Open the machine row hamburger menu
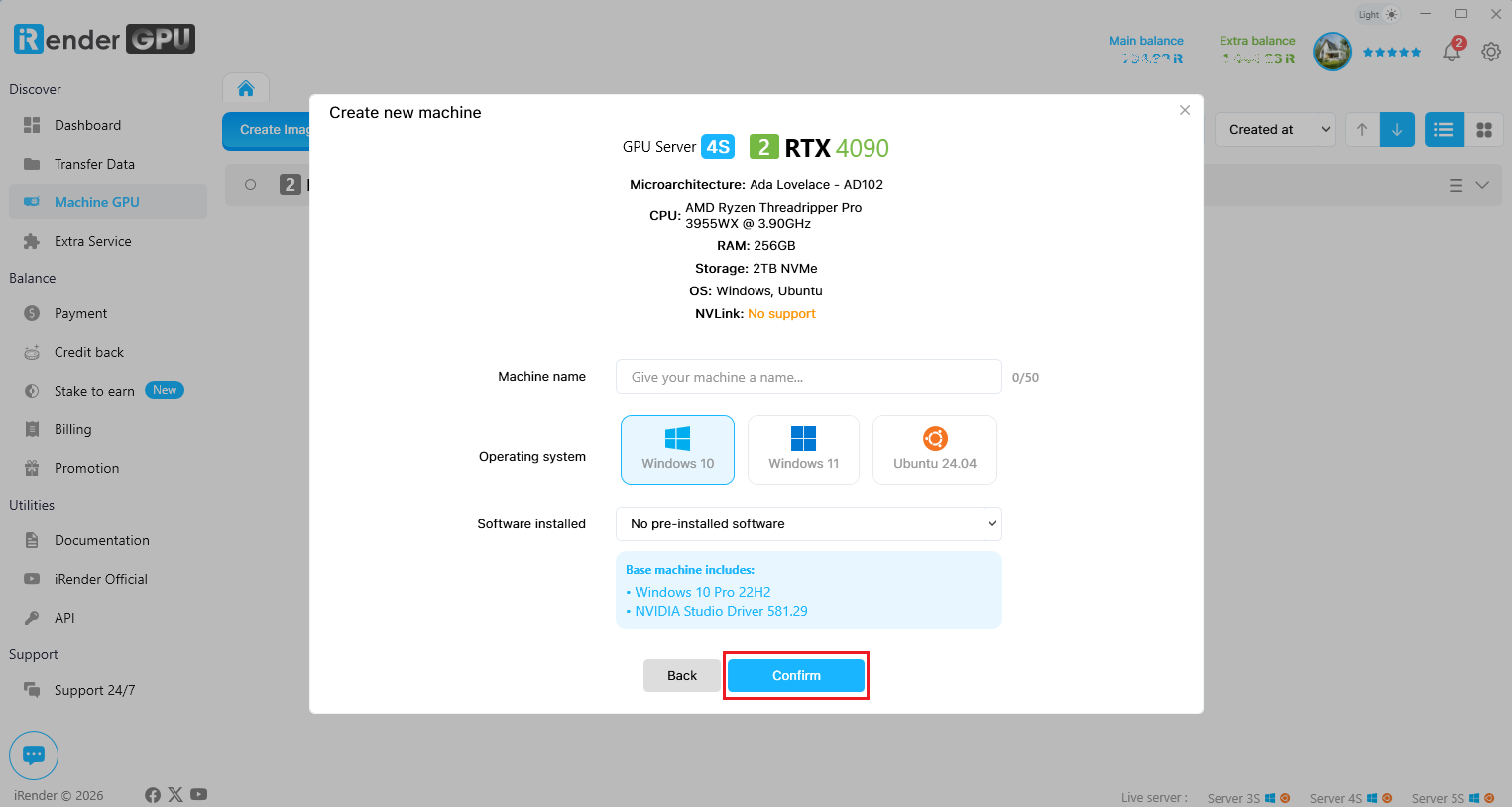The image size is (1512, 807). [x=1455, y=185]
